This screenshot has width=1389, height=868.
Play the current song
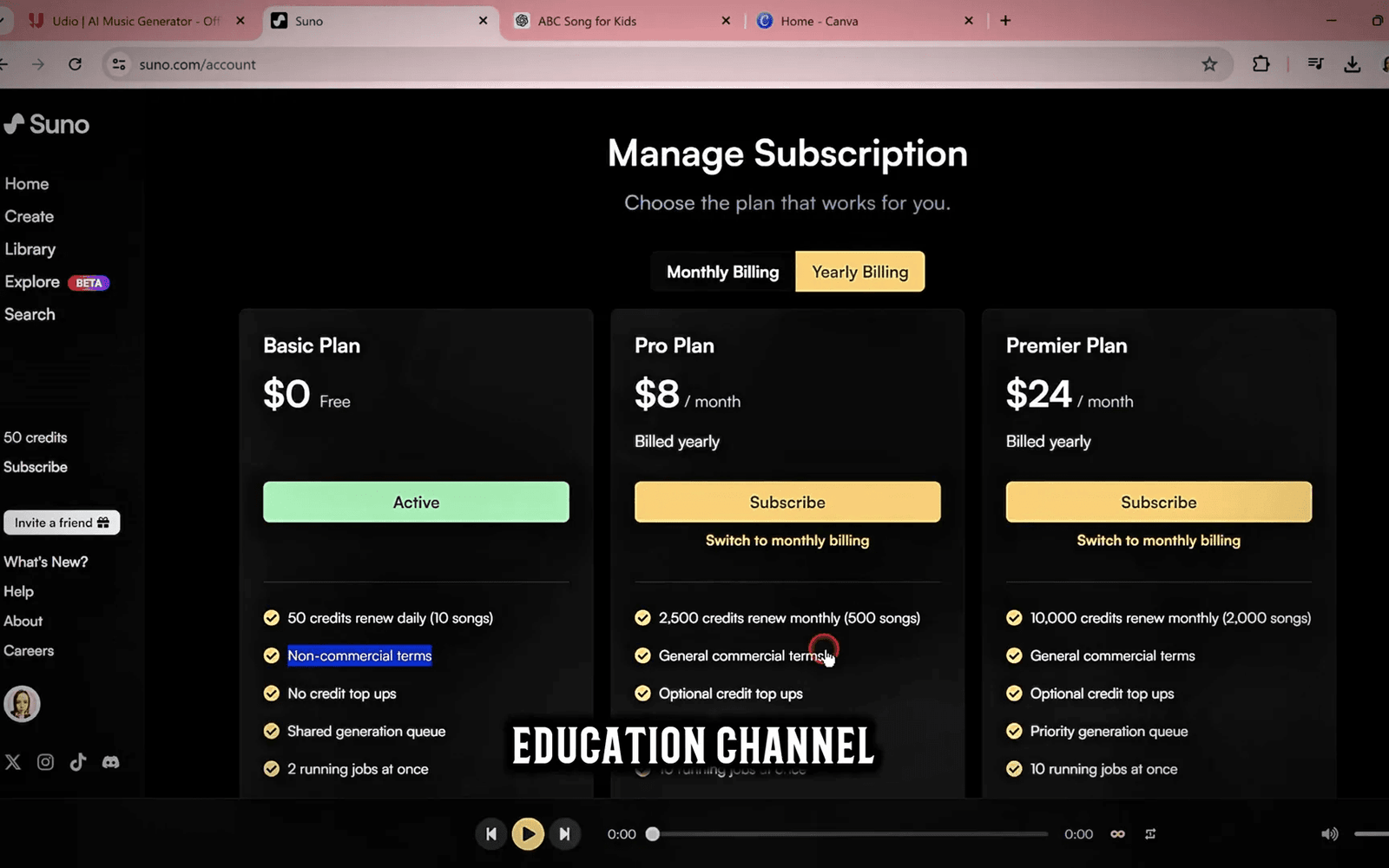528,834
